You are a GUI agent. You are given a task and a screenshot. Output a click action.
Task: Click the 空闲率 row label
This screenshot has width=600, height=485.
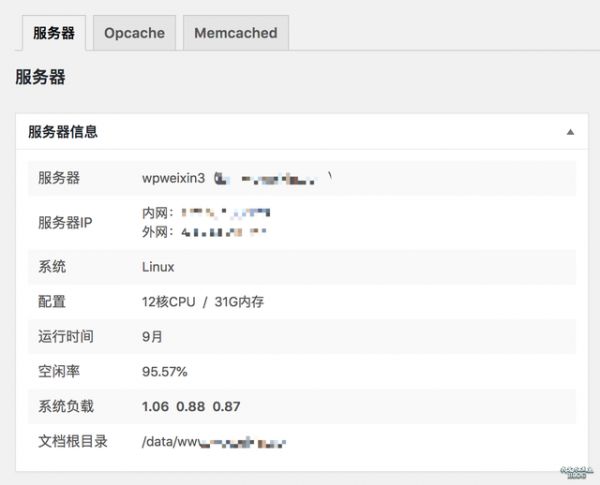coord(58,372)
